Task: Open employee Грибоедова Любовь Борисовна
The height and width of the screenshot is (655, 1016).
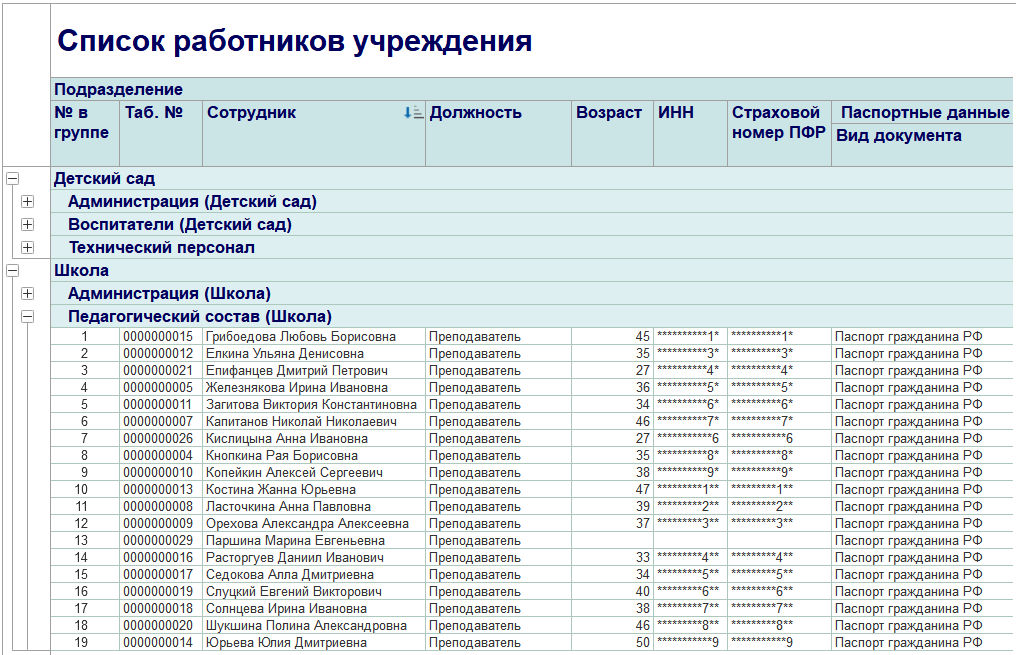Action: tap(300, 337)
